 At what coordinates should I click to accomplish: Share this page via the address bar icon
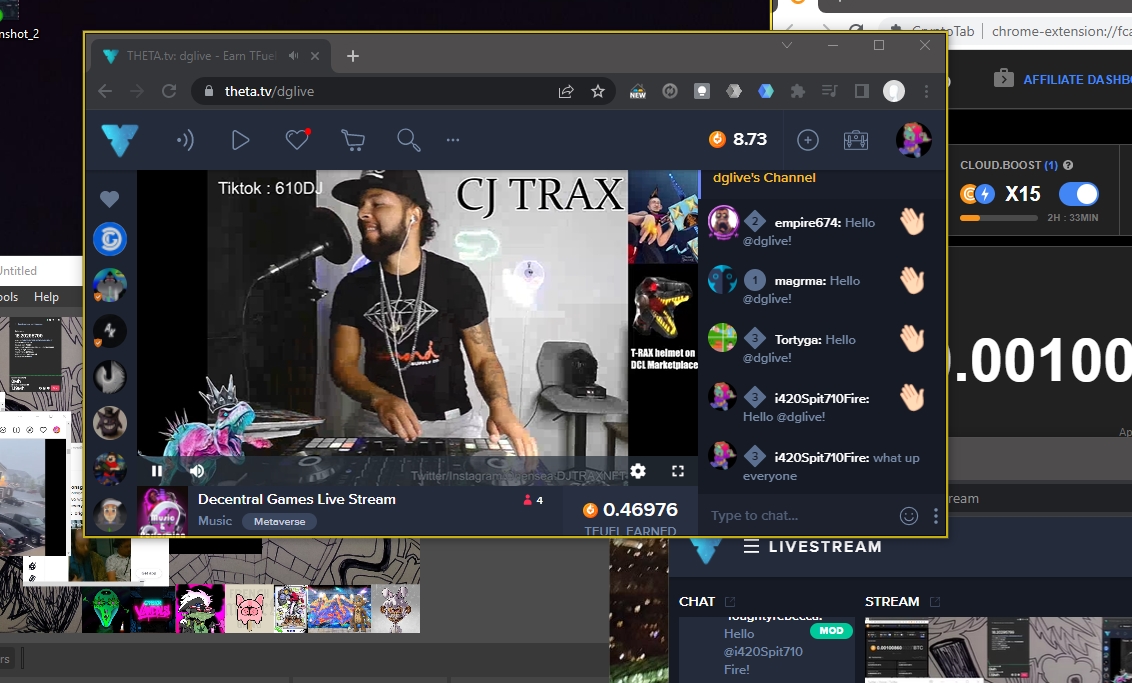point(566,91)
